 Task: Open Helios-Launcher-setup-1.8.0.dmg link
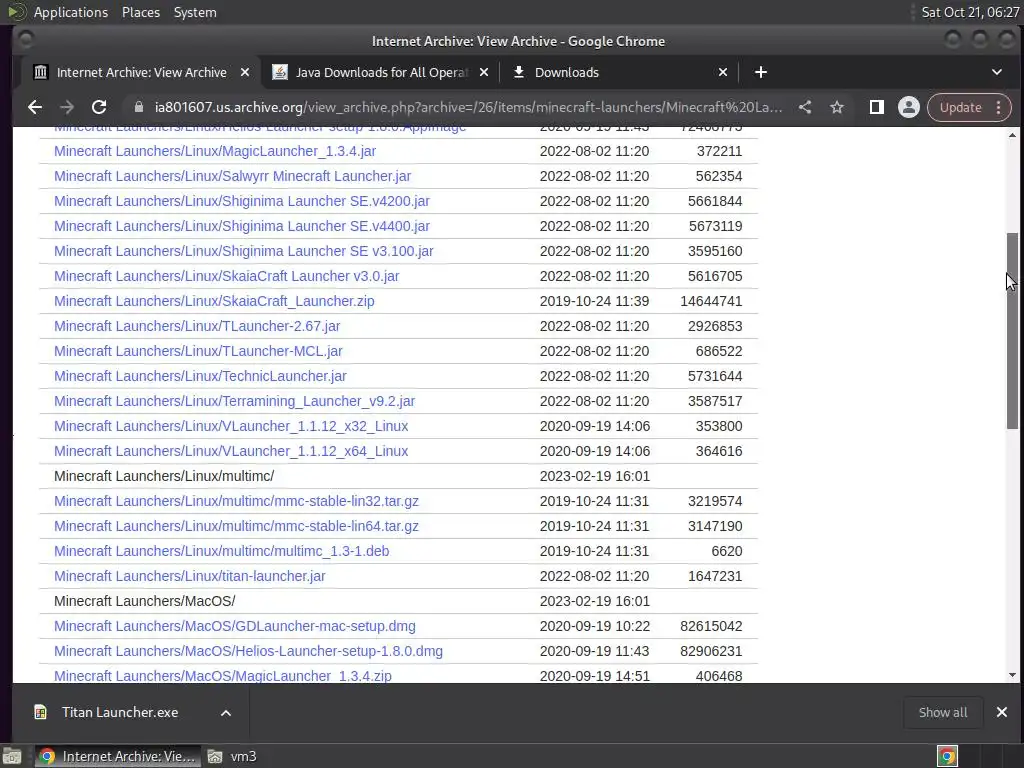tap(248, 651)
